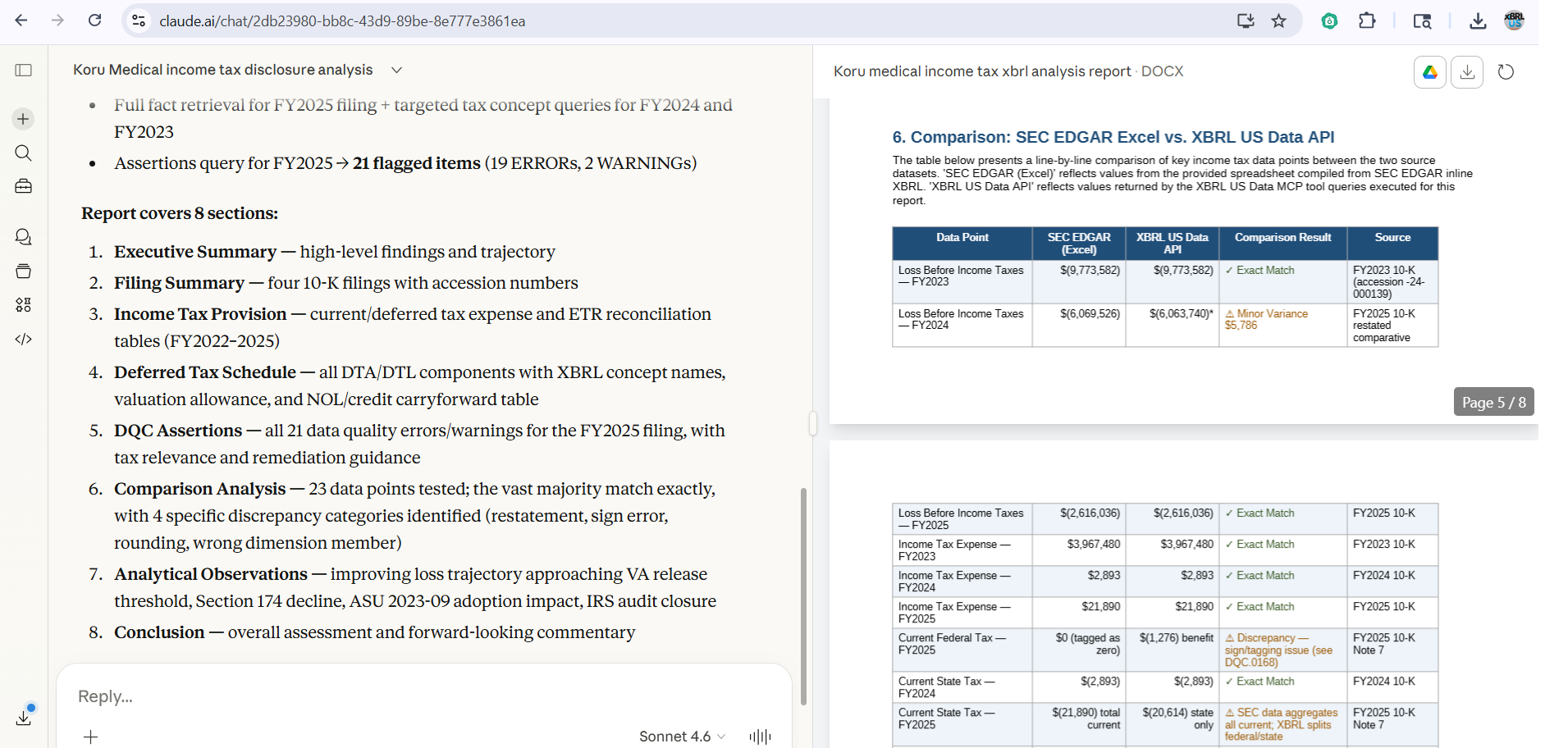Start voice dictation in the reply box
This screenshot has width=1568, height=748.
click(759, 737)
